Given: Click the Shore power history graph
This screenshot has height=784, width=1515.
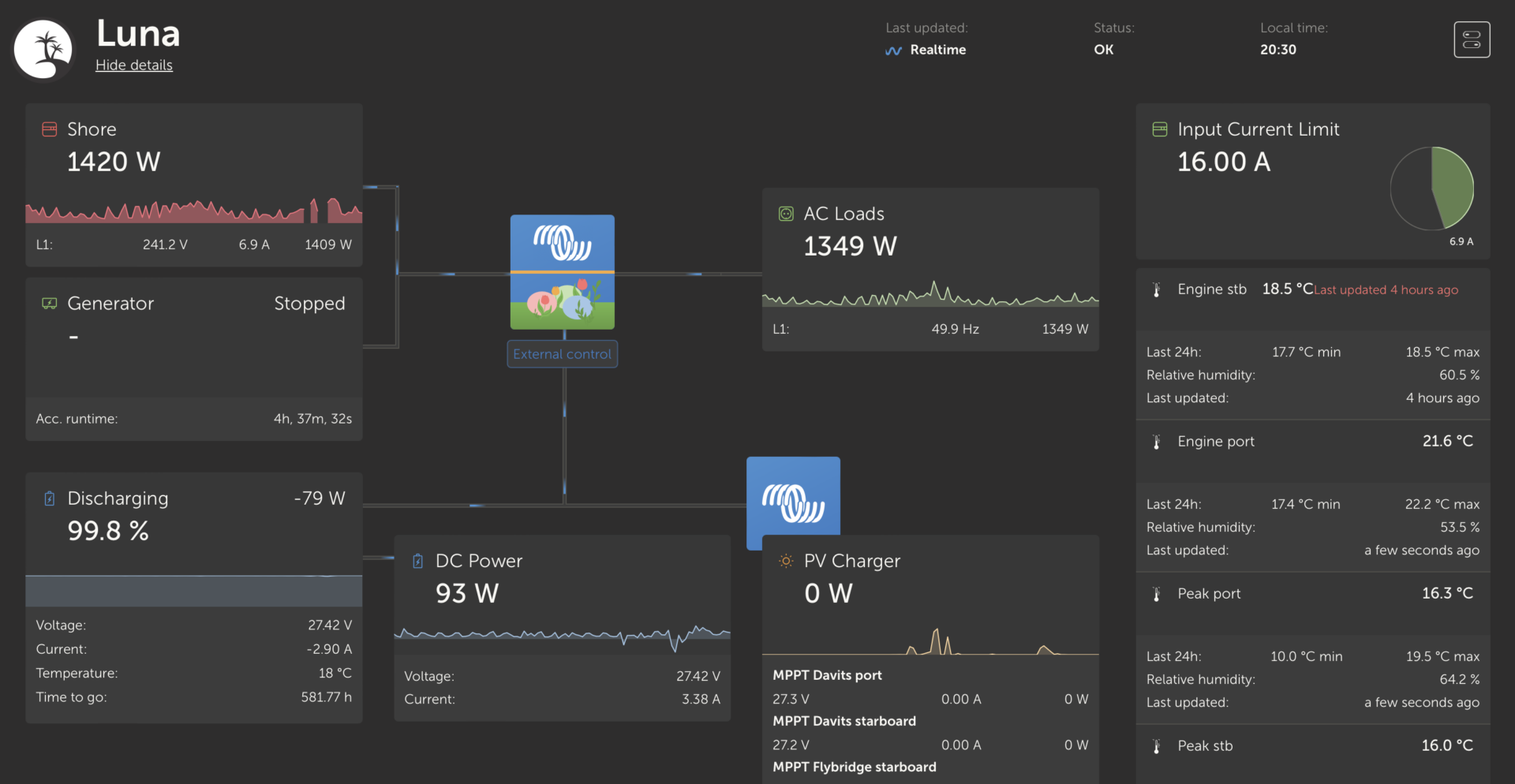Looking at the screenshot, I should pyautogui.click(x=194, y=210).
